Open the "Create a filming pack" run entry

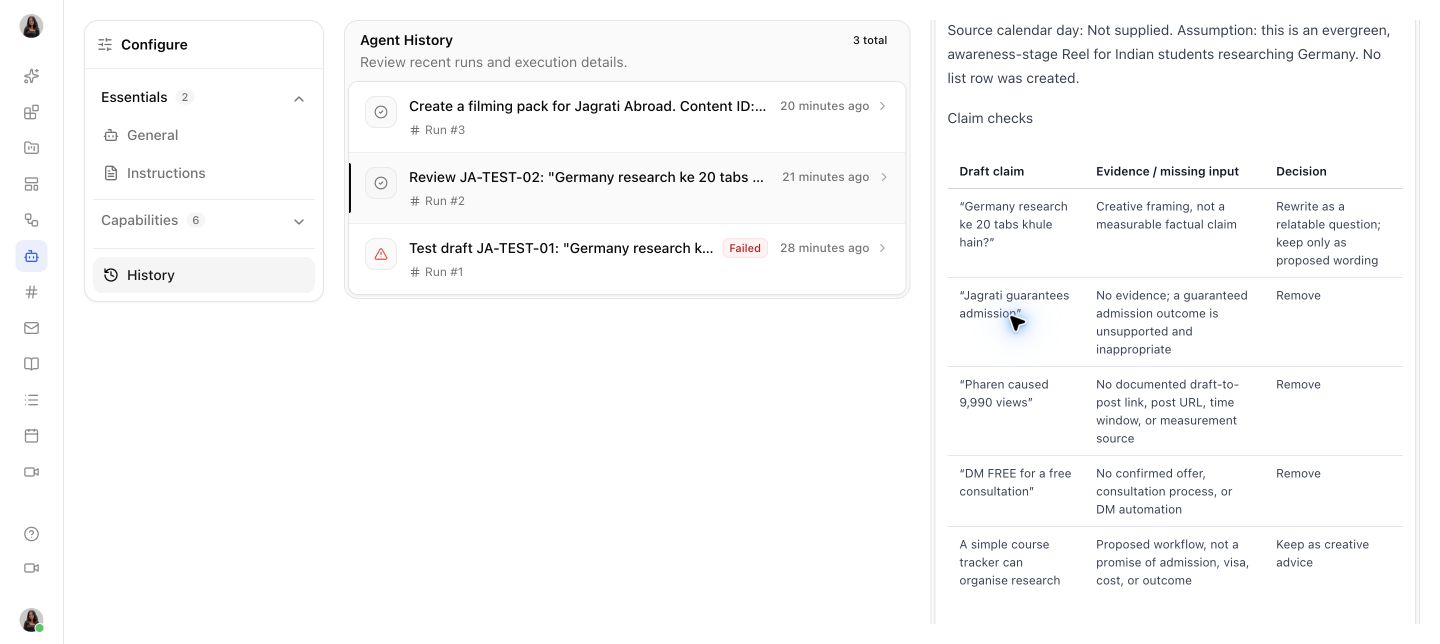tap(627, 117)
